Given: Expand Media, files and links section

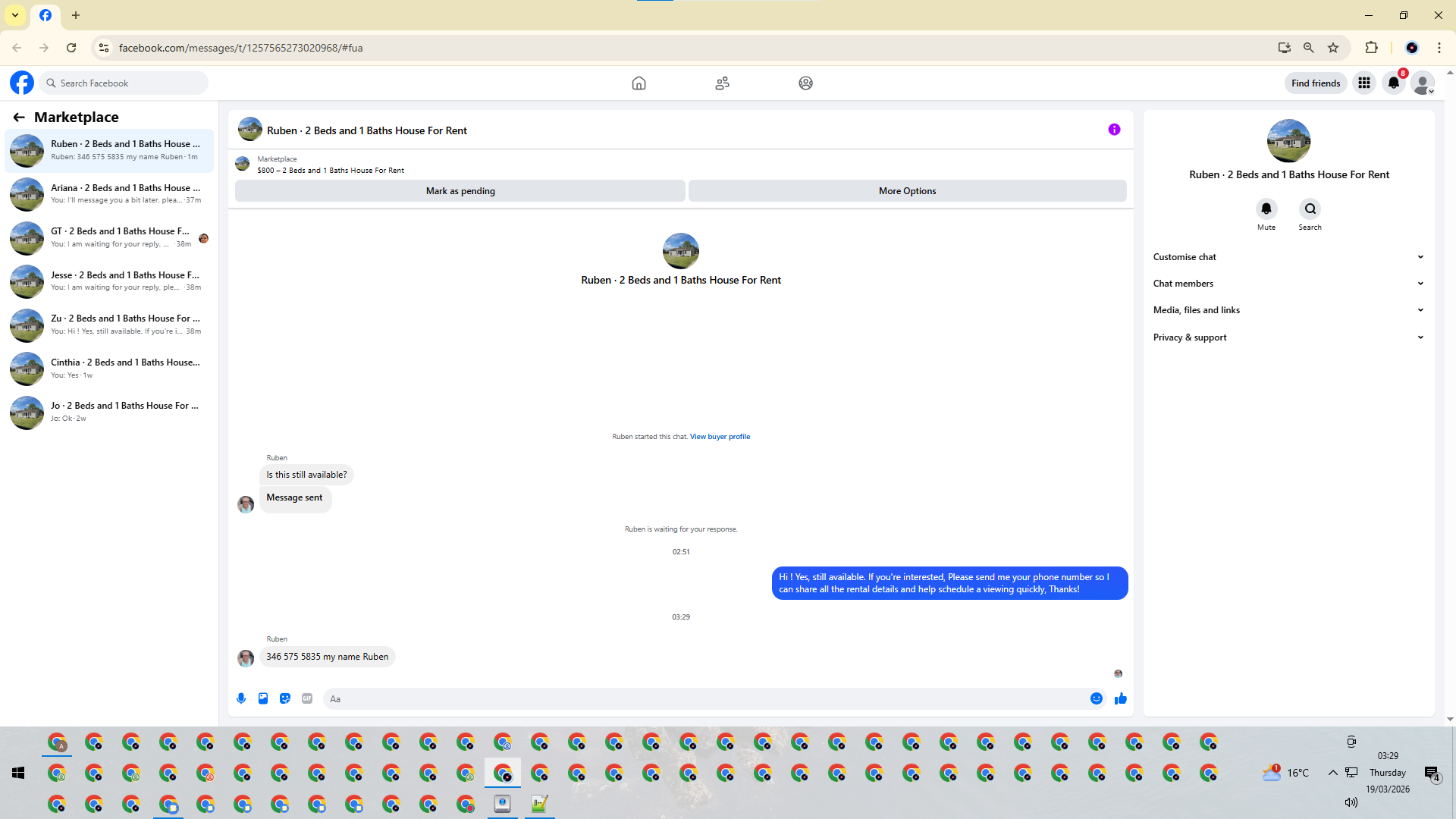Looking at the screenshot, I should tap(1288, 310).
